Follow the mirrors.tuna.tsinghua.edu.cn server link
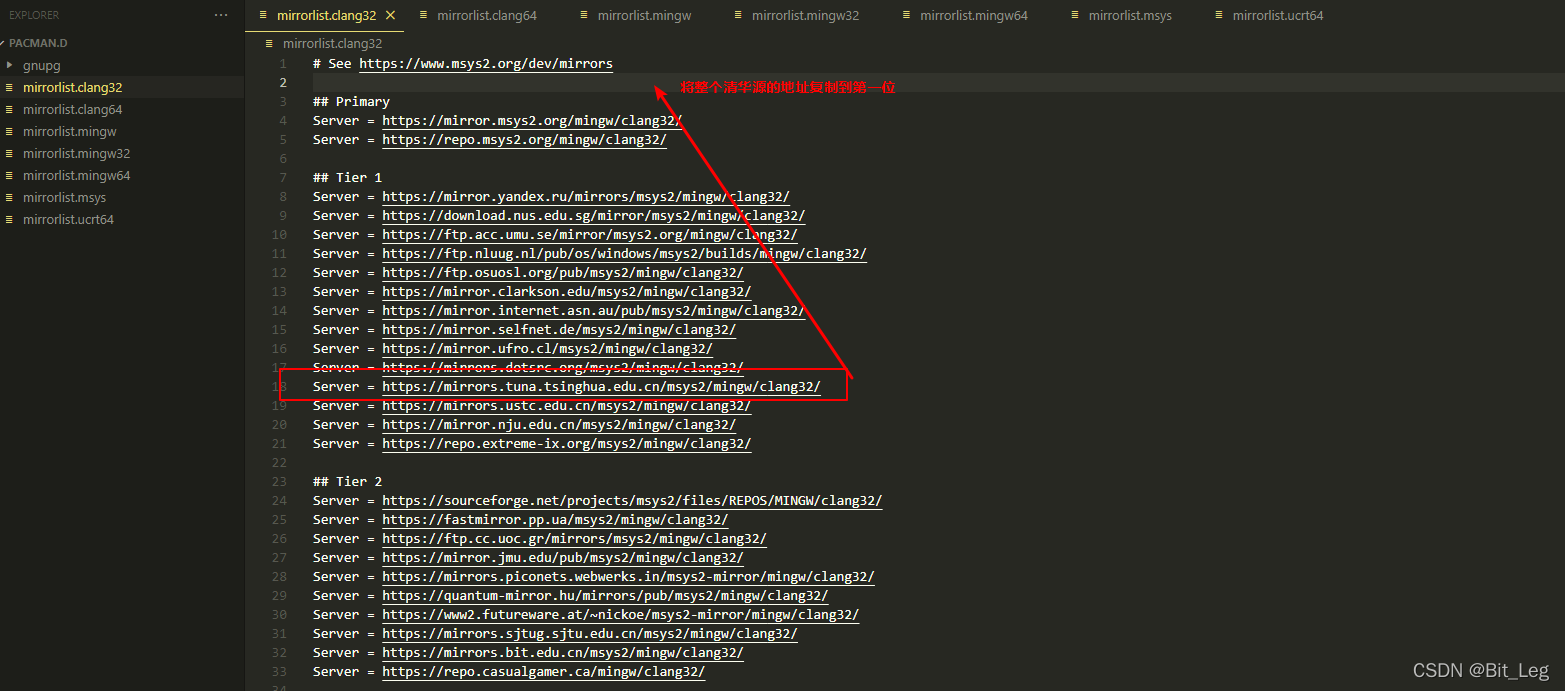 [601, 386]
